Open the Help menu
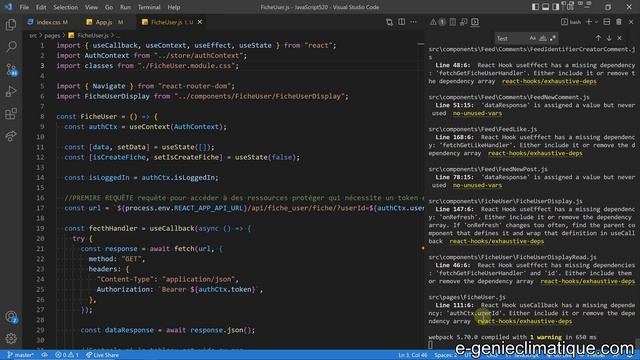640x360 pixels. (x=173, y=7)
